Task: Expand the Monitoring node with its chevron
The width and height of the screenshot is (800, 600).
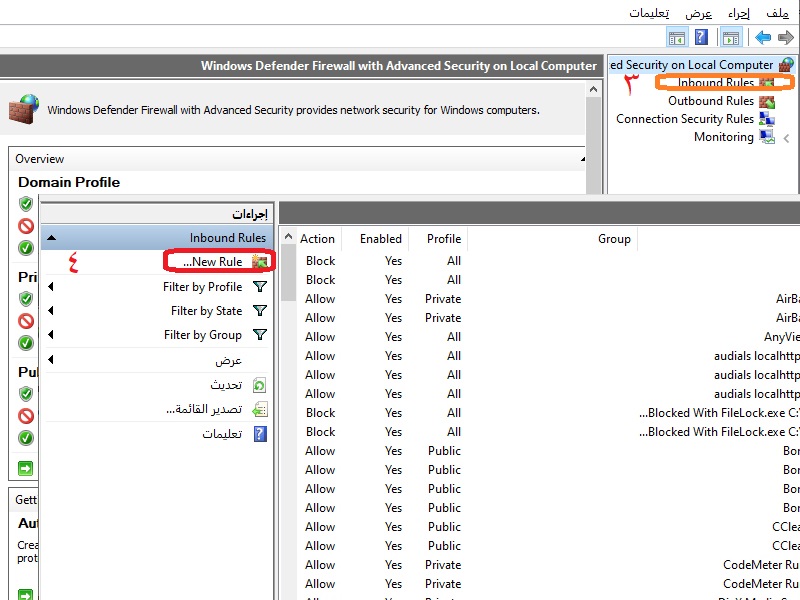Action: [786, 138]
